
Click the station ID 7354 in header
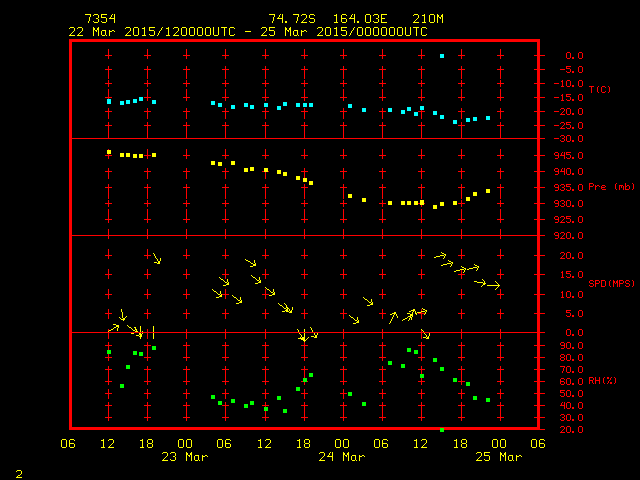point(100,19)
